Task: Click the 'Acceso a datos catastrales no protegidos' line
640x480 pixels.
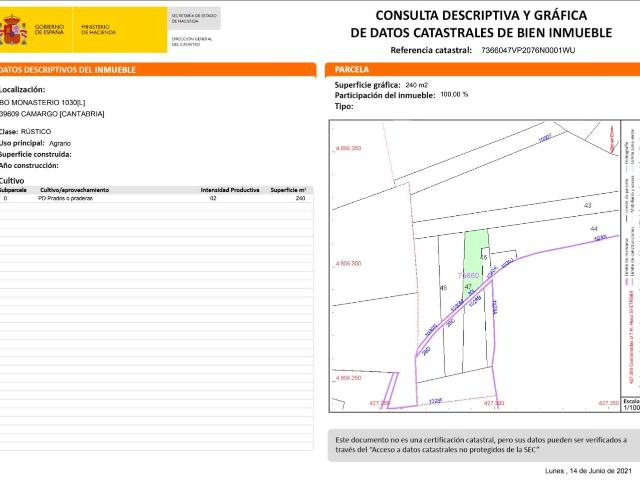Action: [x=437, y=450]
